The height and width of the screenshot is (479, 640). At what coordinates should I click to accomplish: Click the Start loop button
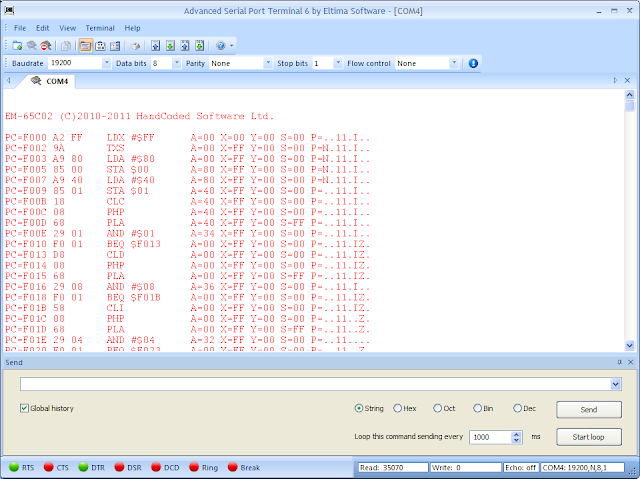click(589, 437)
